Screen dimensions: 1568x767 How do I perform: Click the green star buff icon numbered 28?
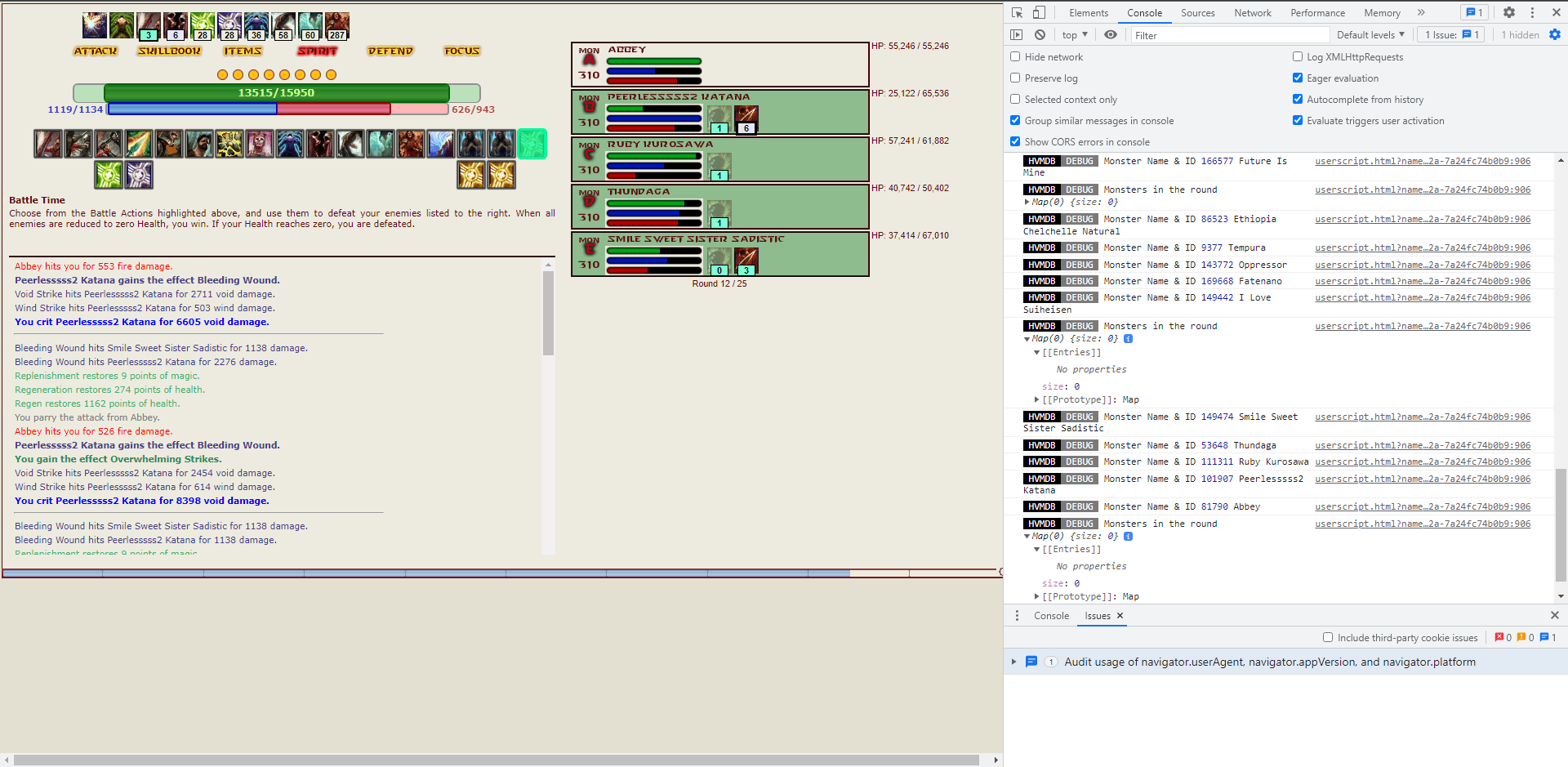pos(203,25)
